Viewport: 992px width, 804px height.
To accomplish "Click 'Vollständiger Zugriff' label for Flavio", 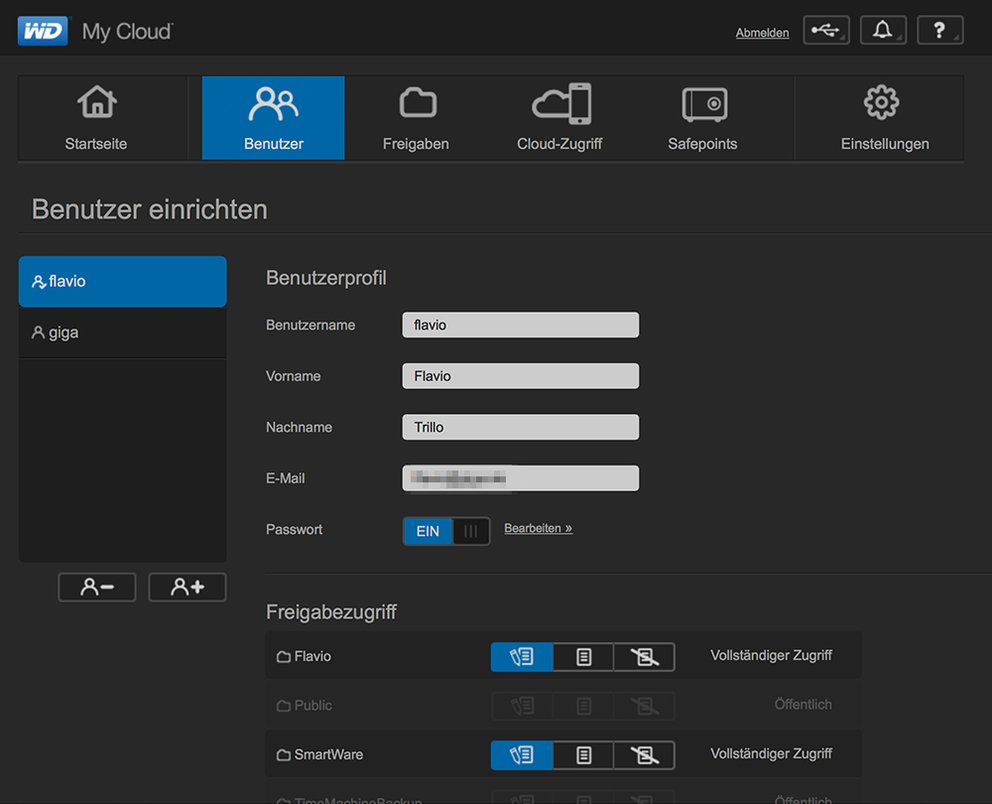I will tap(771, 655).
